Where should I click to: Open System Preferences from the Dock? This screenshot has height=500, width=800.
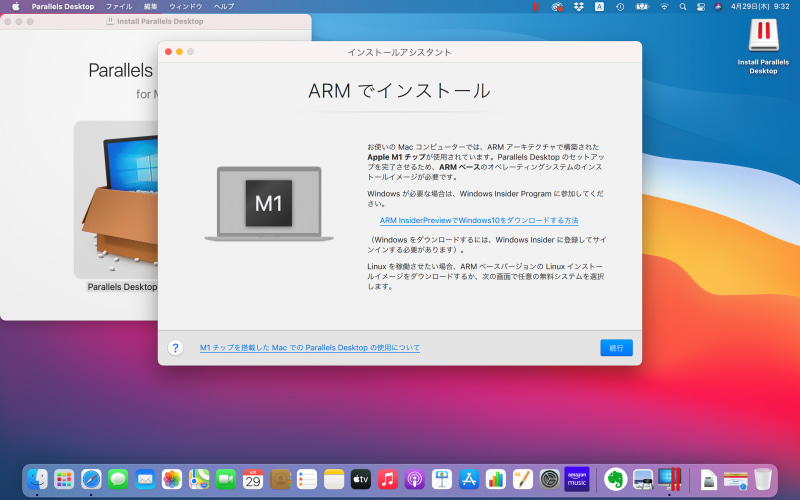549,479
